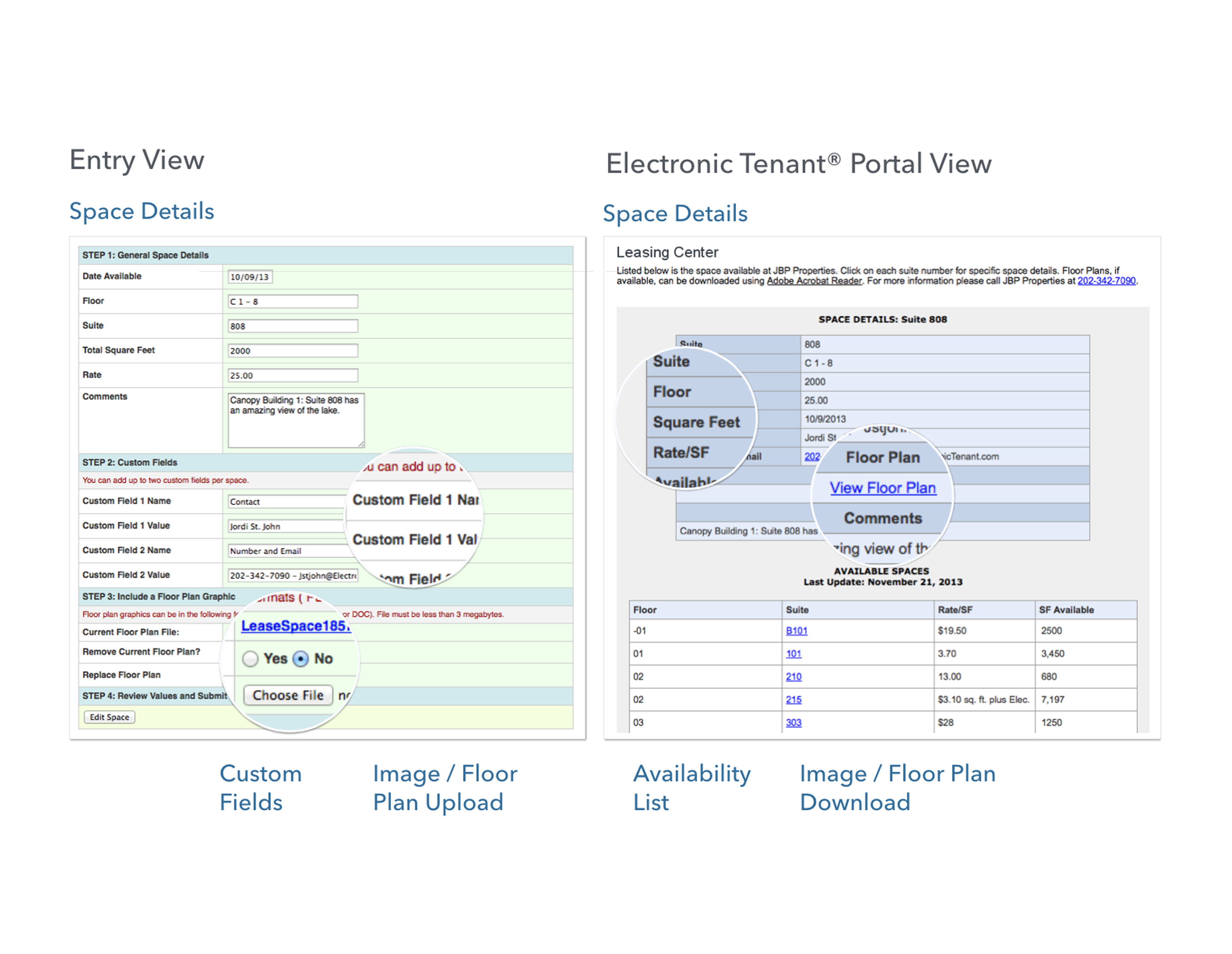Click the Date Available input field
1232x954 pixels.
[251, 277]
